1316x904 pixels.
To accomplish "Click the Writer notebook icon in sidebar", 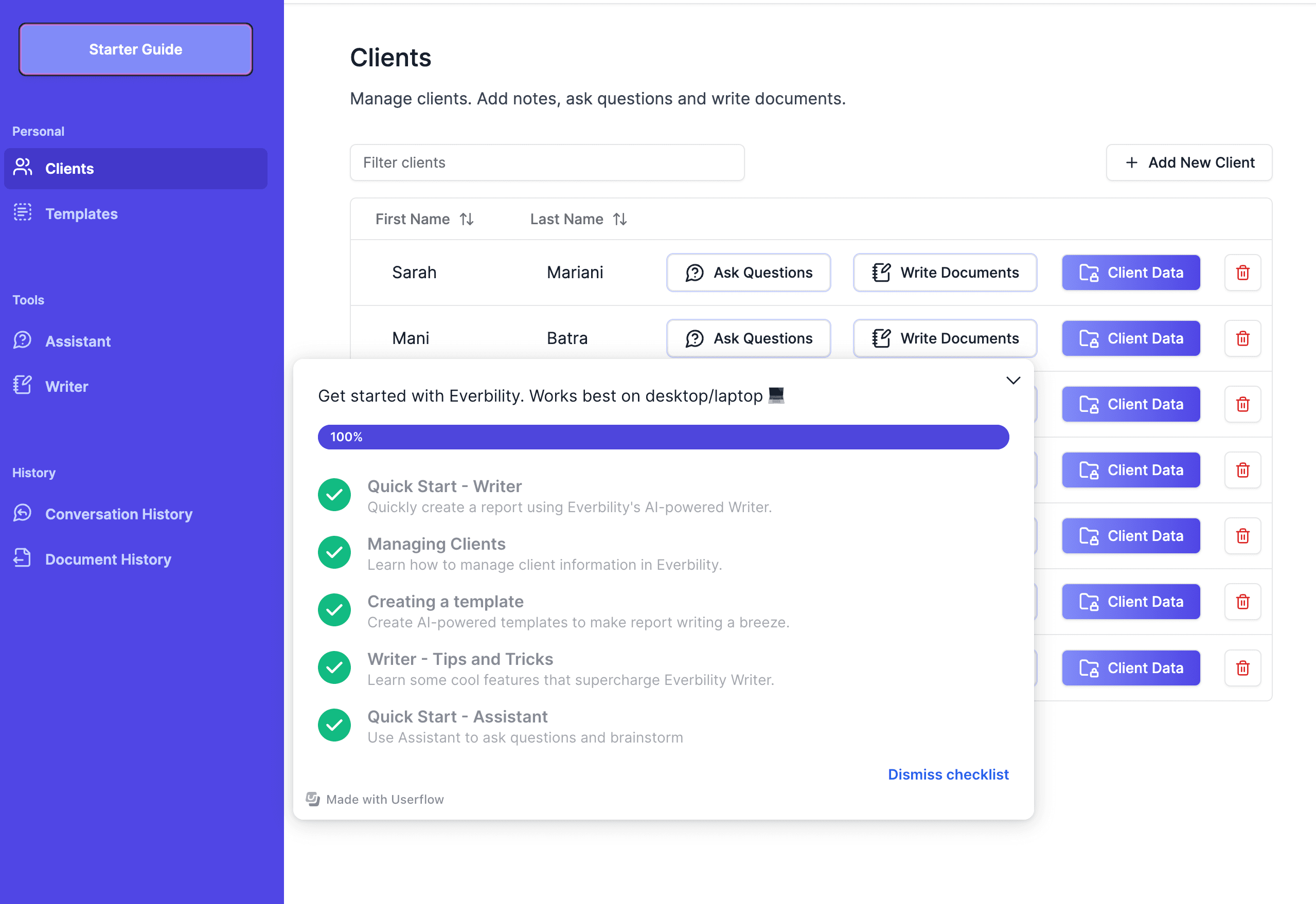I will point(23,386).
